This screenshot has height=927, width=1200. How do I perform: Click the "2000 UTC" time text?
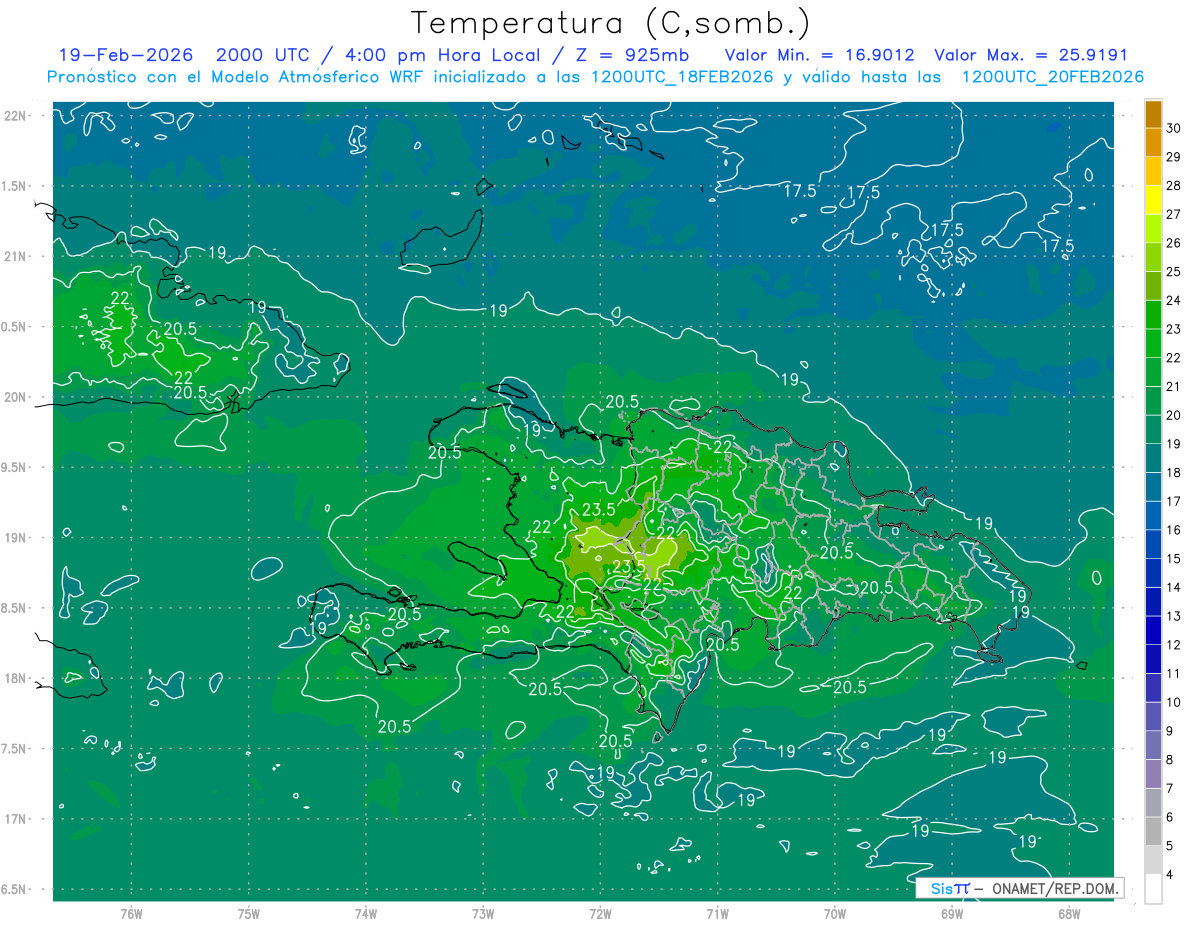tap(263, 55)
